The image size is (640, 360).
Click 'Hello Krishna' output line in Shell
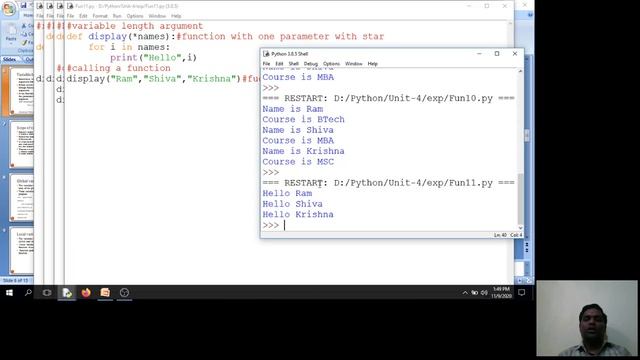point(298,215)
